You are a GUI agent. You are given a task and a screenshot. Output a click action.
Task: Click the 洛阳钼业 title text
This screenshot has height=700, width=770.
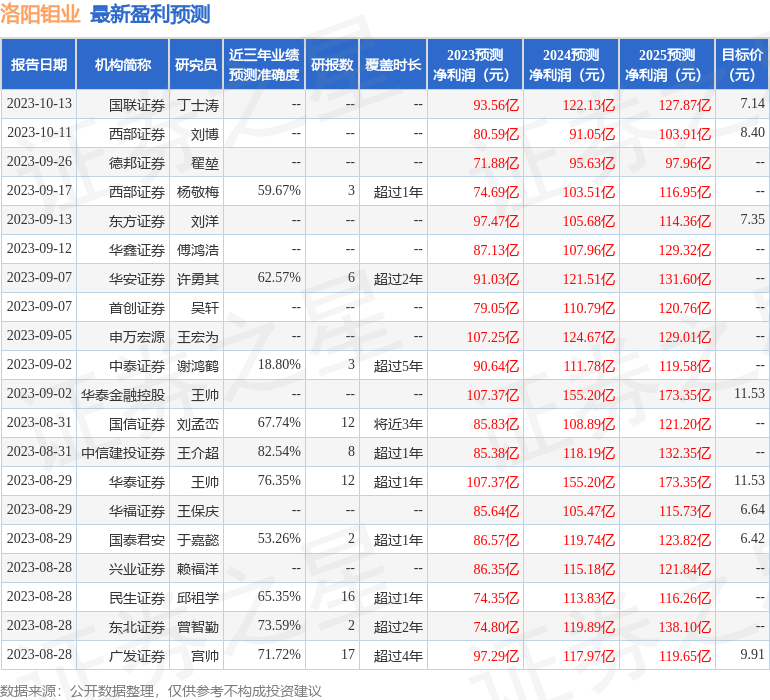point(40,14)
